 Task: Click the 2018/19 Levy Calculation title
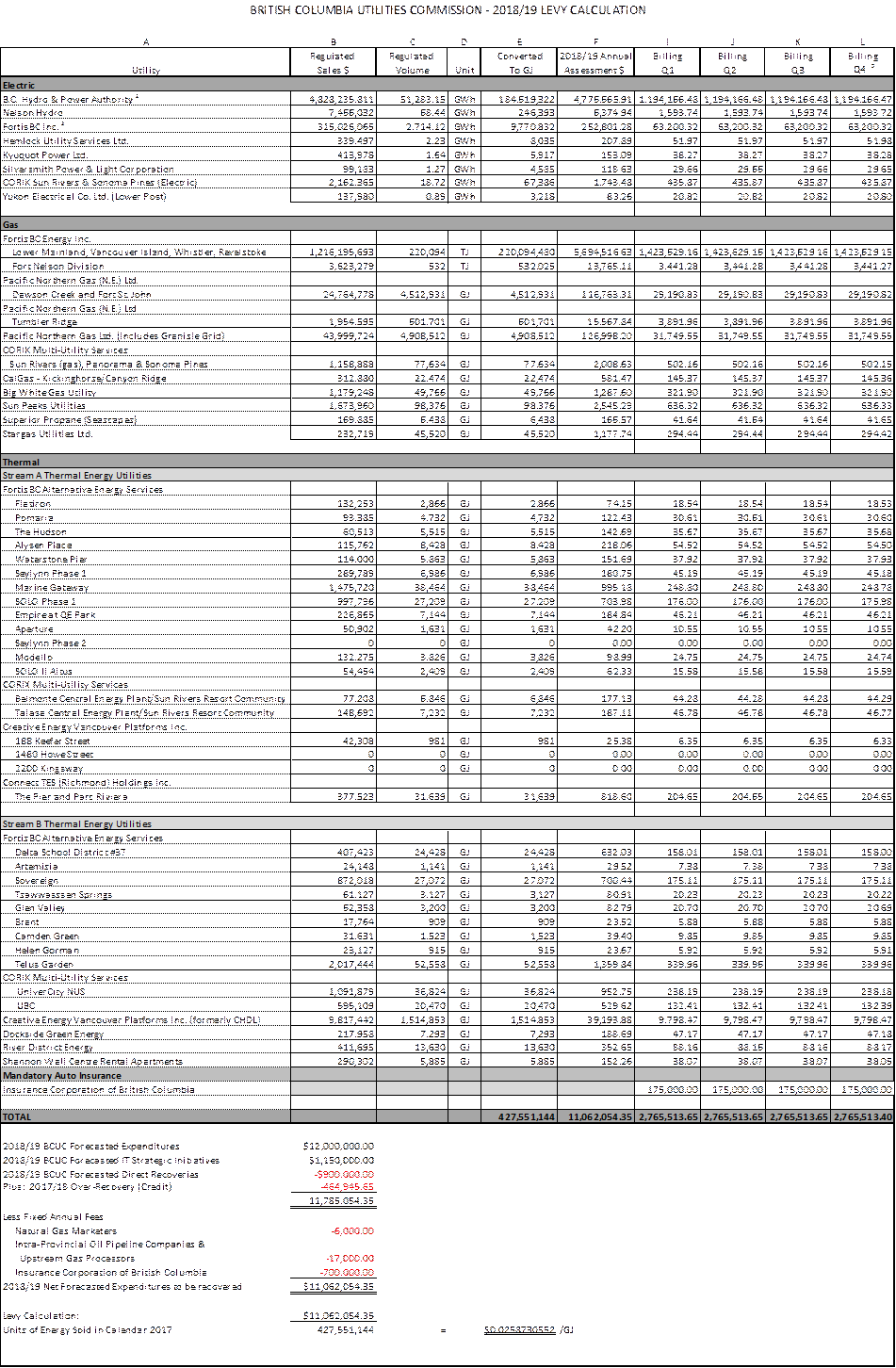[448, 10]
